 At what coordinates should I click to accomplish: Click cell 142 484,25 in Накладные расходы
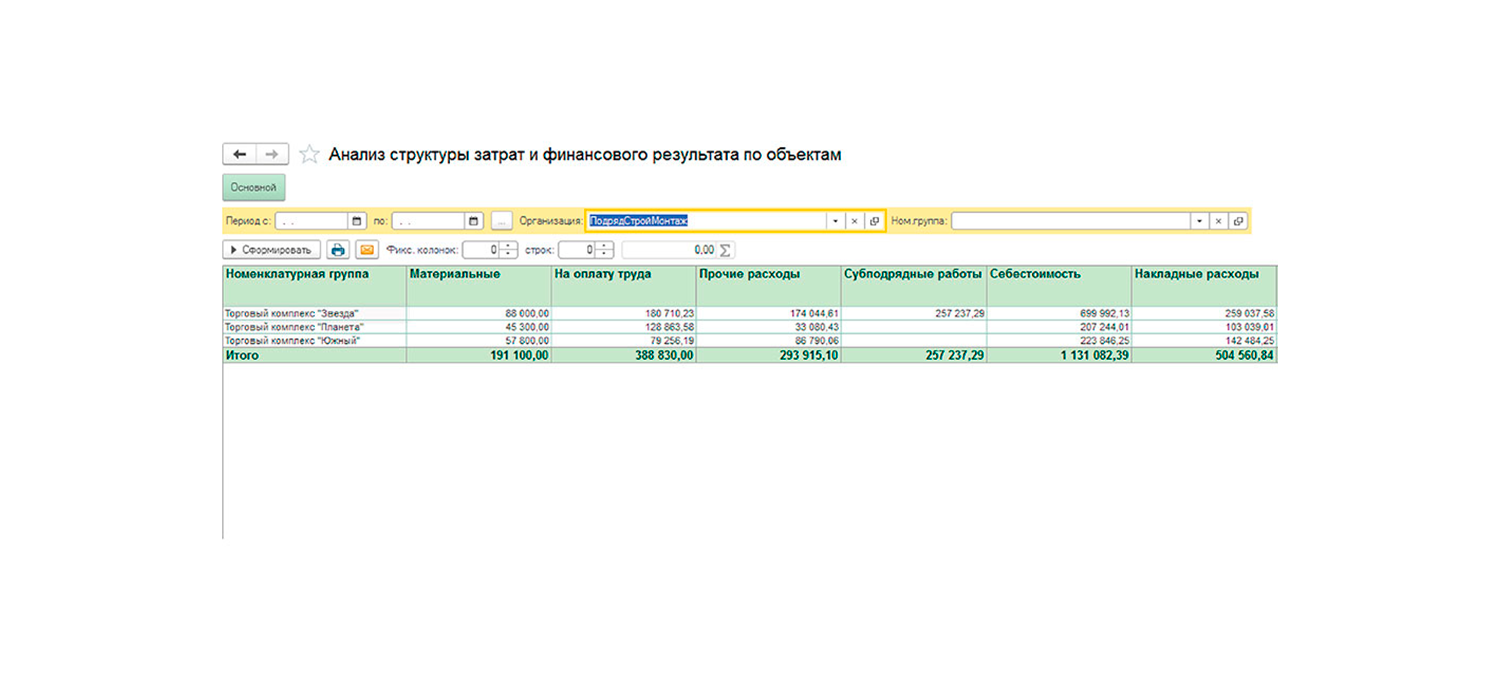pos(1204,341)
